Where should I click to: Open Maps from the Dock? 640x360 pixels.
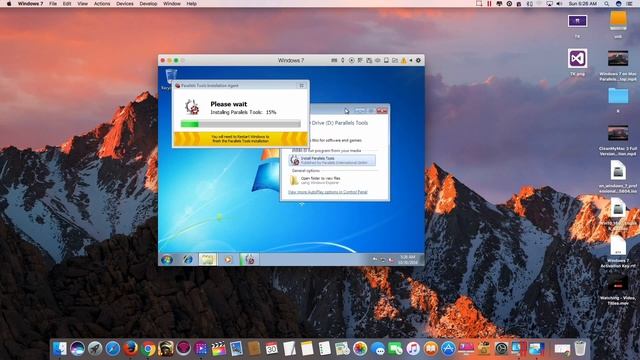342,349
